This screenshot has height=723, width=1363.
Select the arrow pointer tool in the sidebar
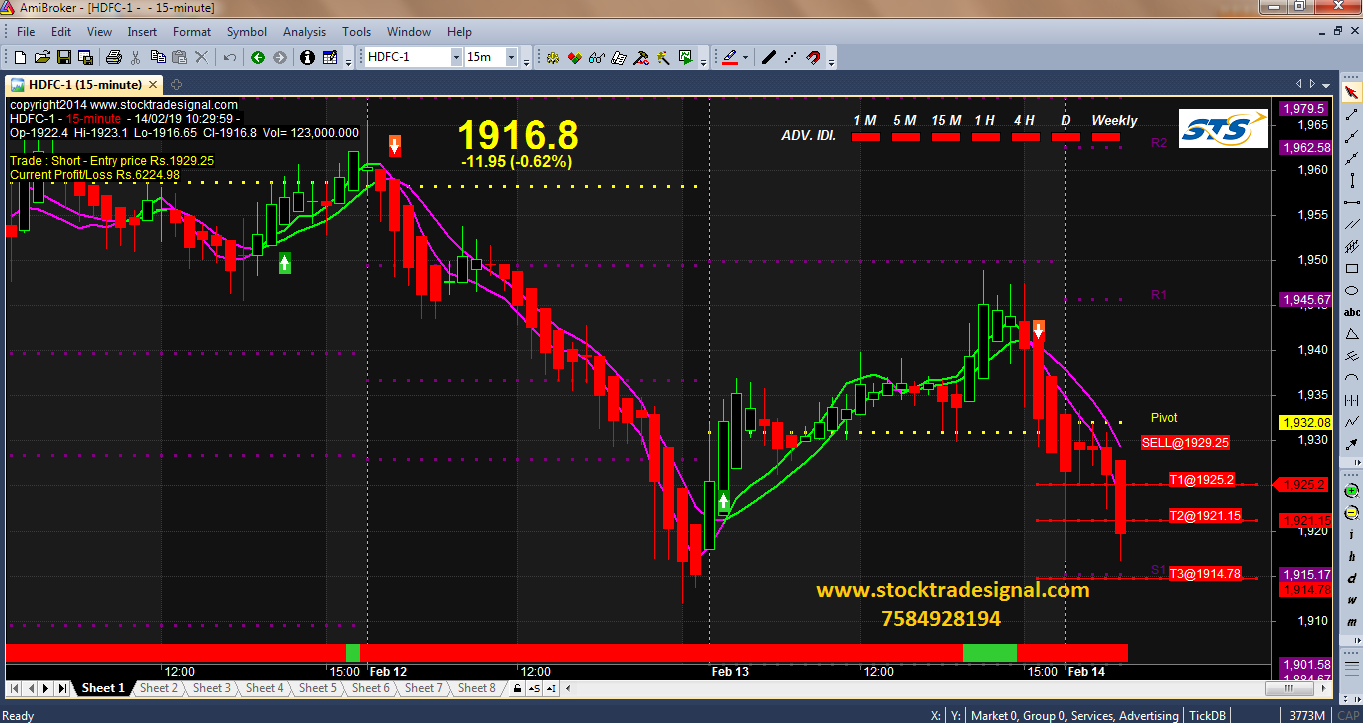pyautogui.click(x=1352, y=93)
